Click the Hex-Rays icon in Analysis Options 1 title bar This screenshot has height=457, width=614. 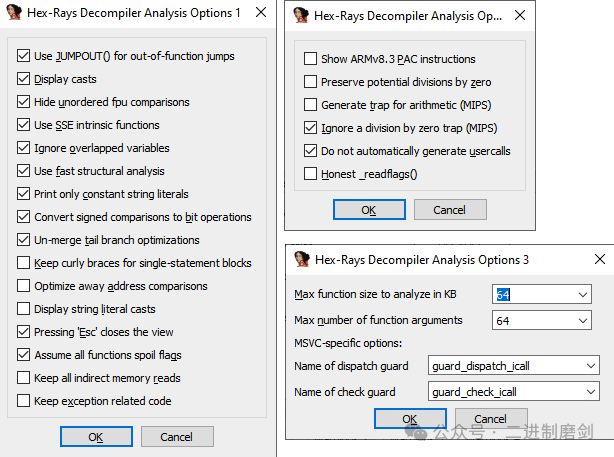coord(14,13)
